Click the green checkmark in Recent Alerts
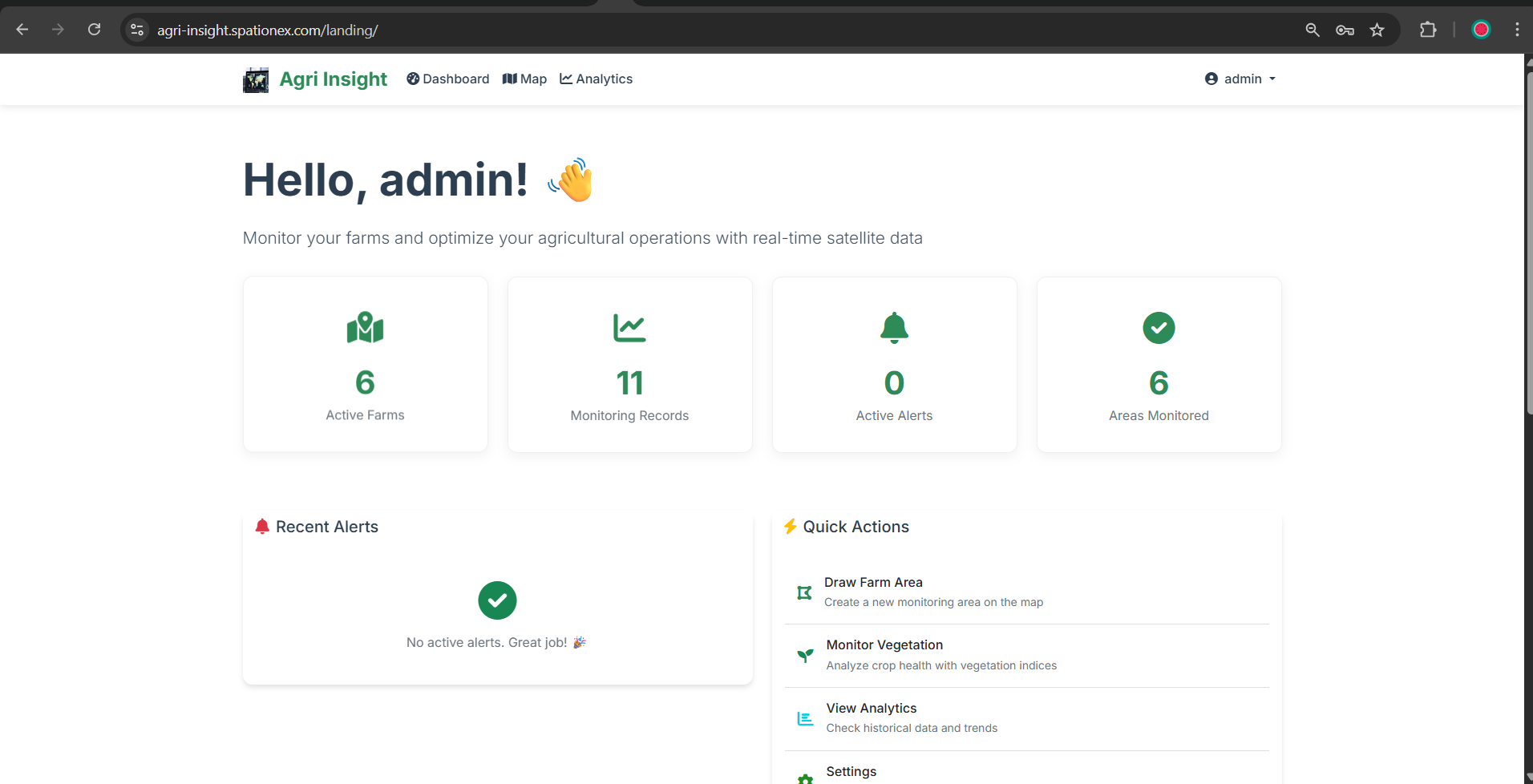This screenshot has width=1533, height=784. tap(497, 600)
